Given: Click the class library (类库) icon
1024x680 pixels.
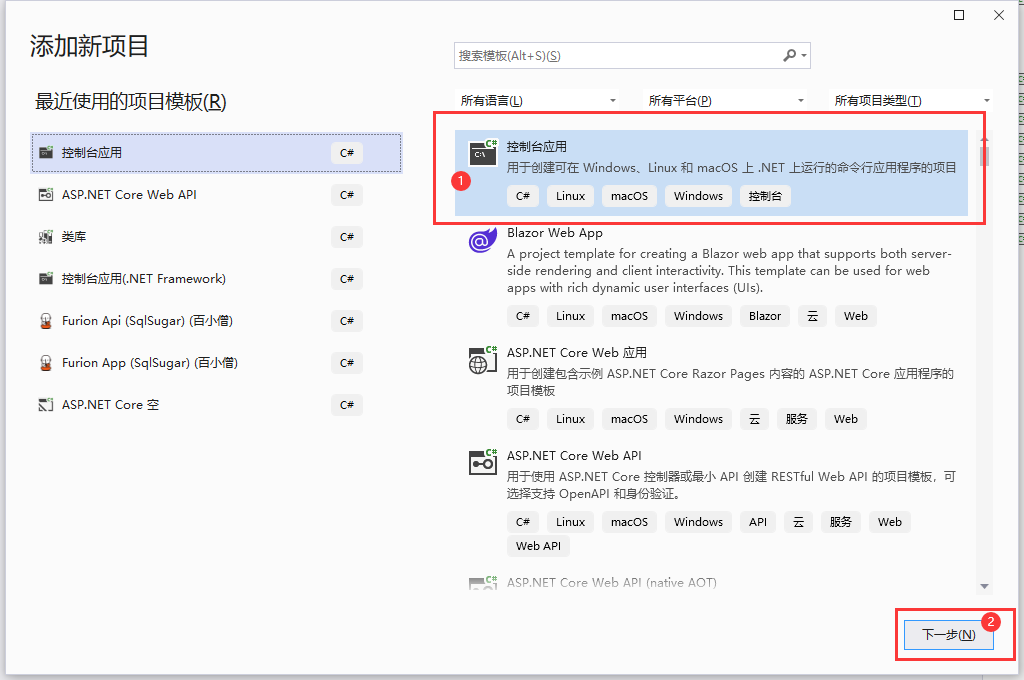Looking at the screenshot, I should pyautogui.click(x=46, y=236).
